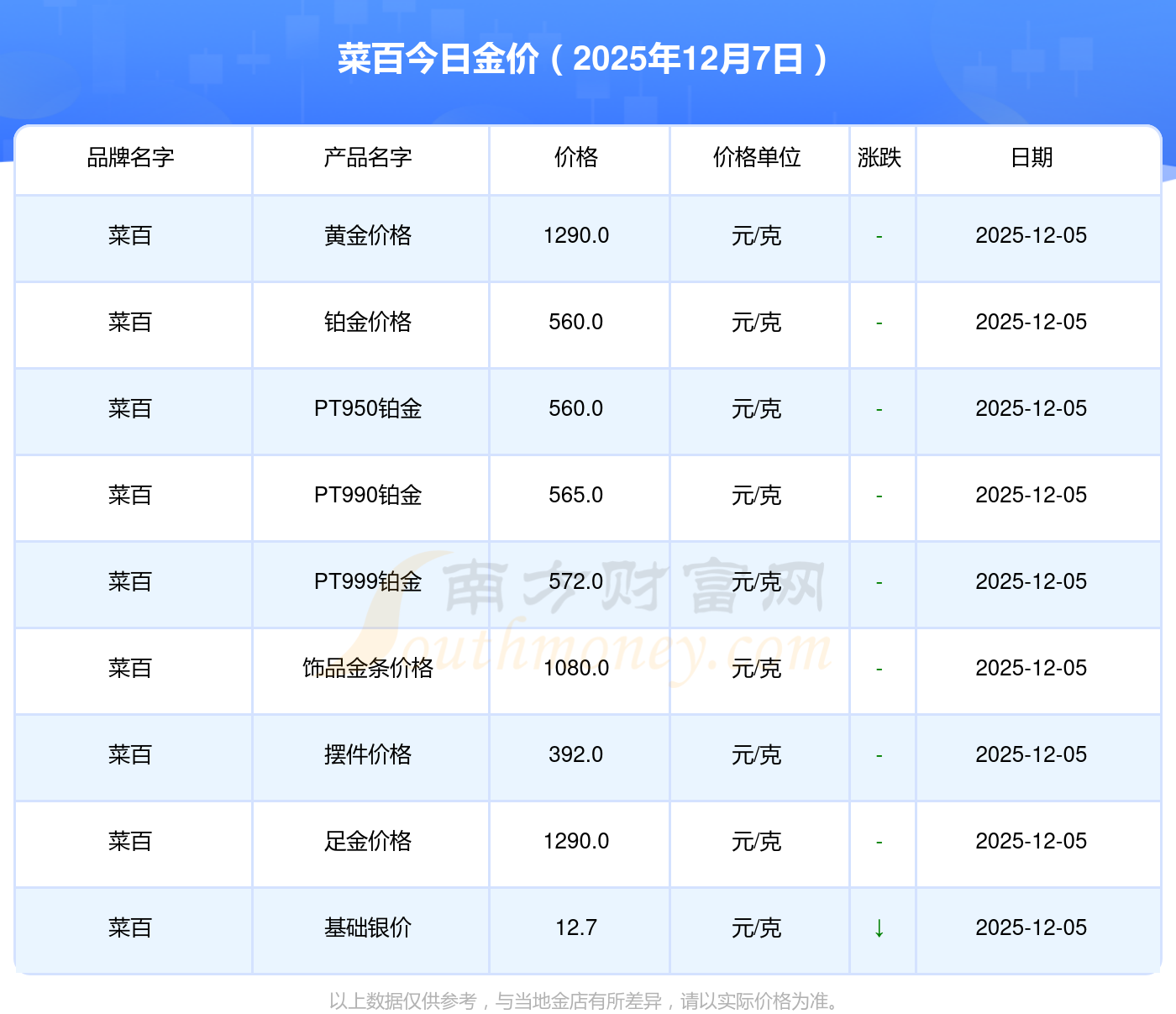The image size is (1176, 1014).
Task: Click the dash change indicator in 黄金价格 row
Action: click(879, 237)
